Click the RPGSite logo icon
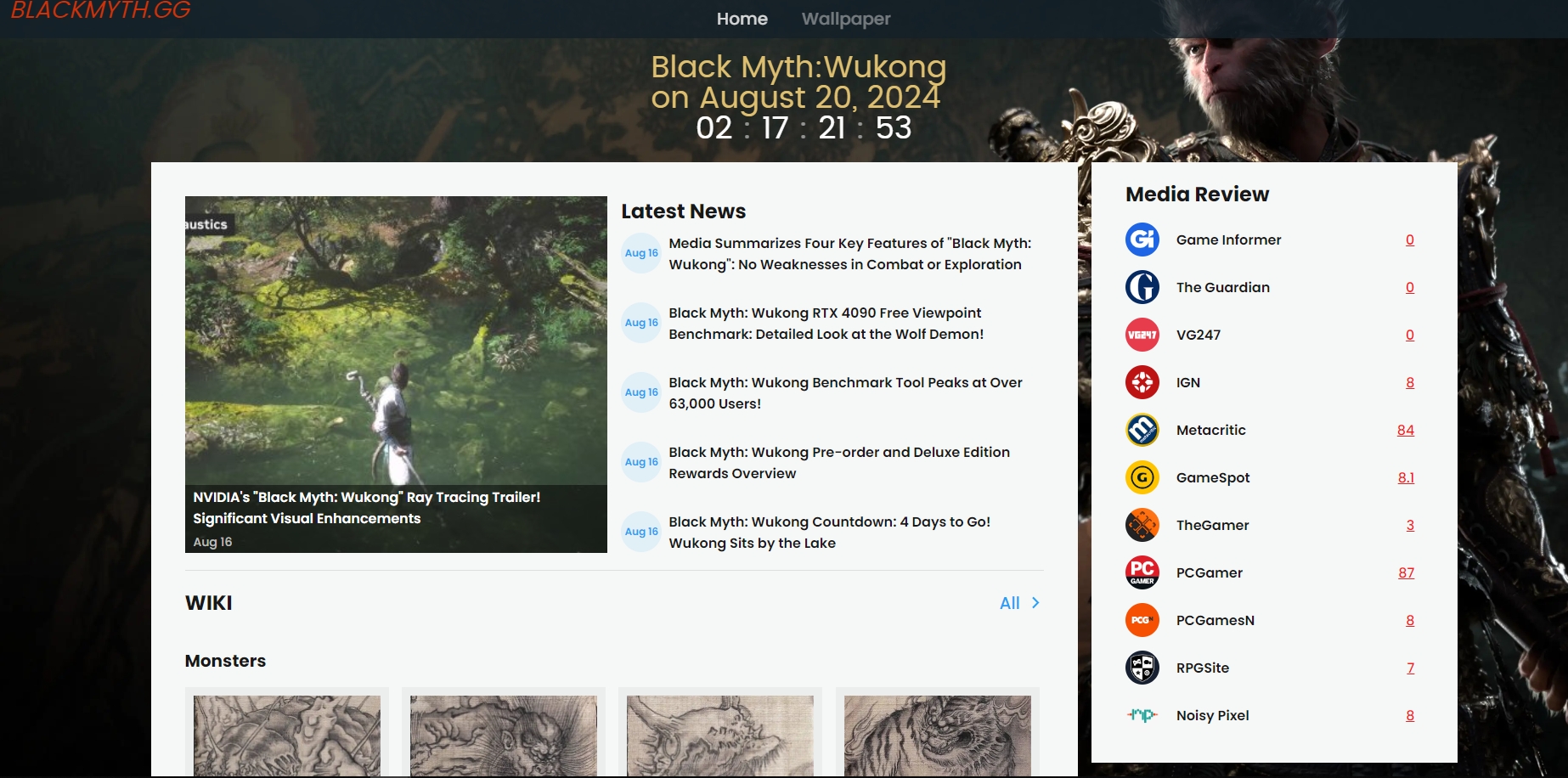The height and width of the screenshot is (778, 1568). pos(1142,668)
